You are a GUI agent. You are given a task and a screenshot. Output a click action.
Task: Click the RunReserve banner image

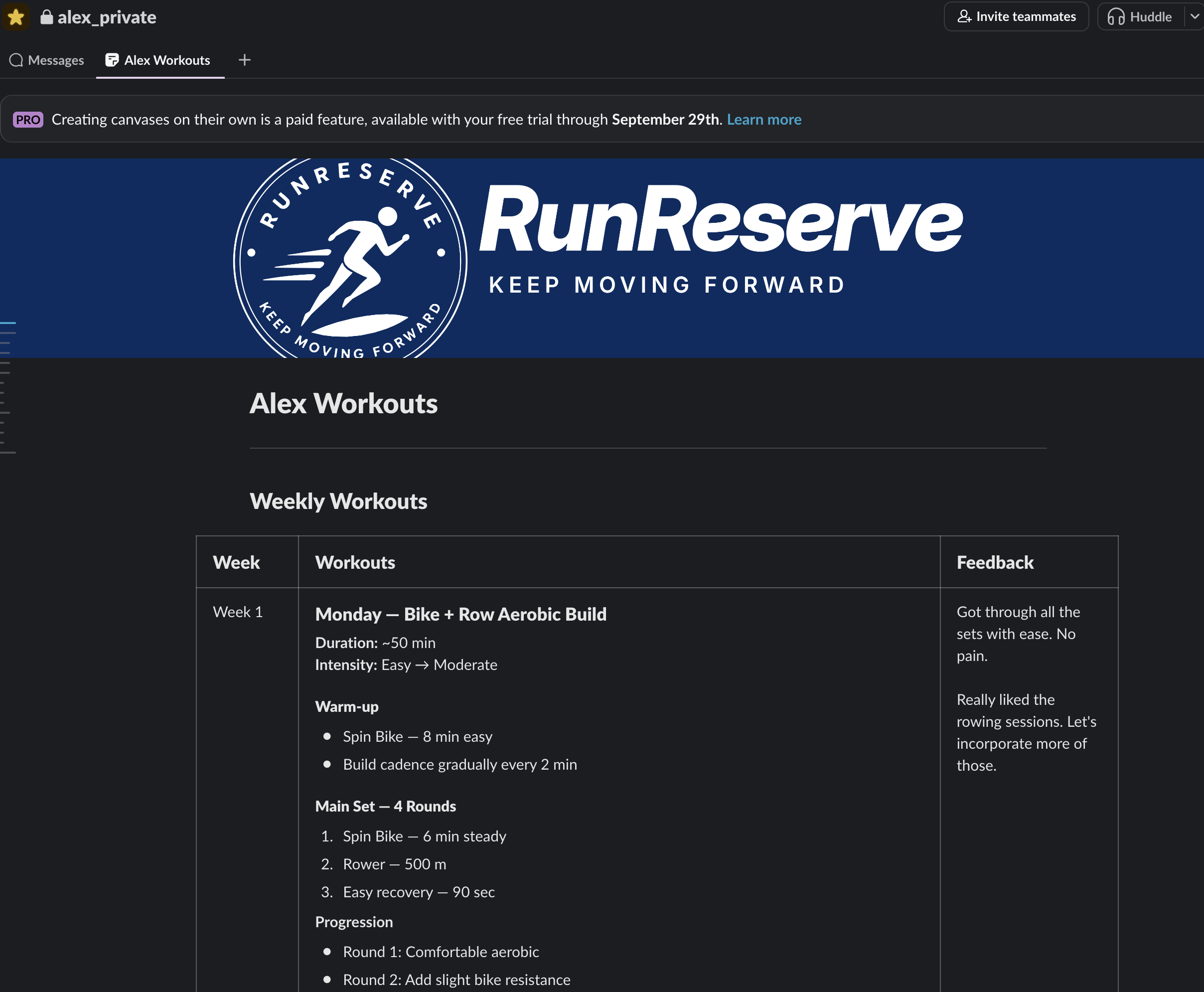[x=602, y=258]
